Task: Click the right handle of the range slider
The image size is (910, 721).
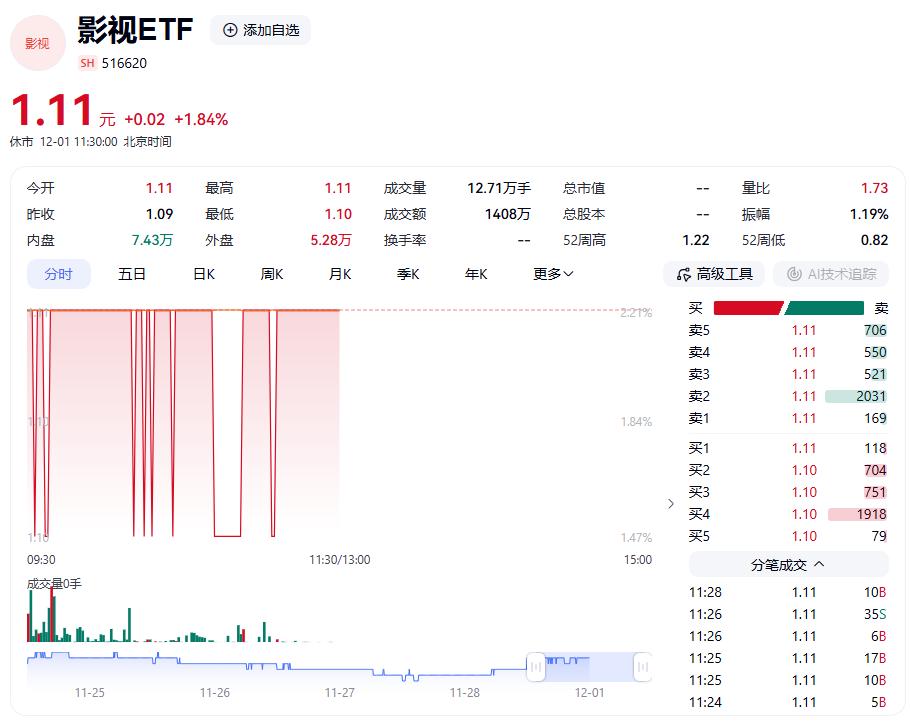Action: point(643,665)
